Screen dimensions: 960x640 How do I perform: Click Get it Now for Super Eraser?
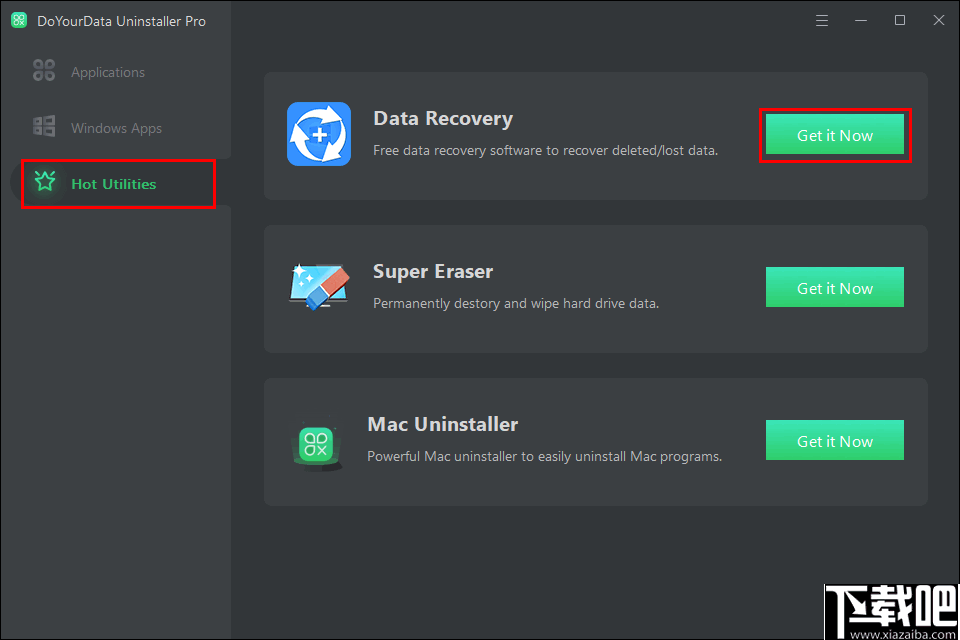(x=835, y=287)
